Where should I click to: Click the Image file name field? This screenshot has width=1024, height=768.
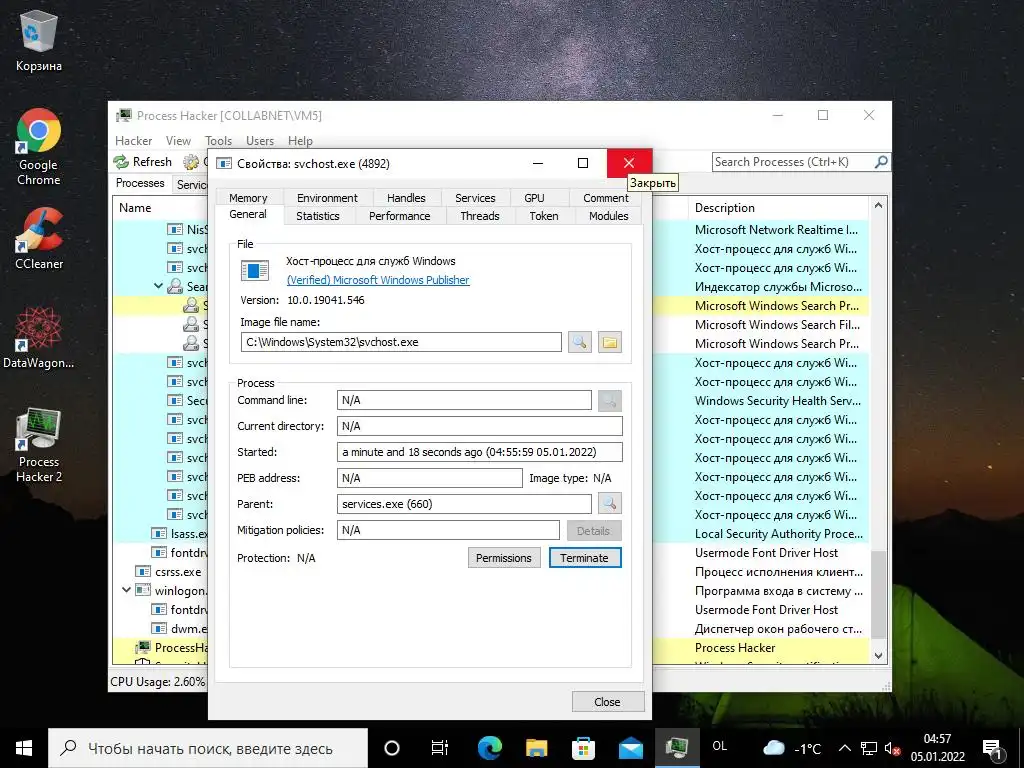click(401, 342)
